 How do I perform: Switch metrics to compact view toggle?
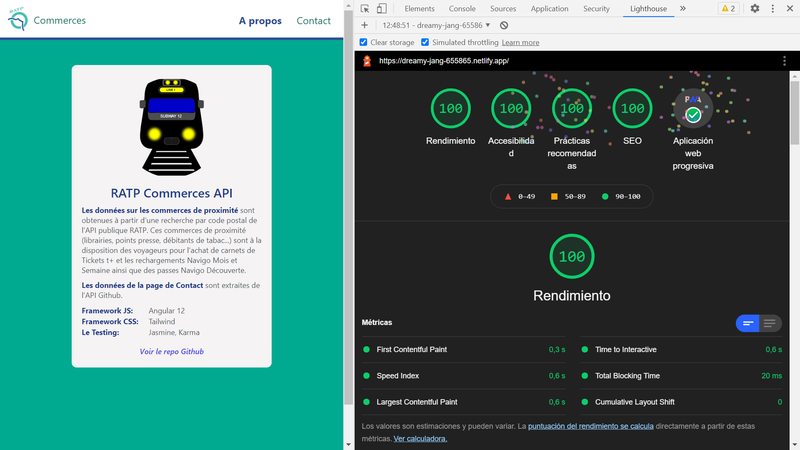coord(747,323)
